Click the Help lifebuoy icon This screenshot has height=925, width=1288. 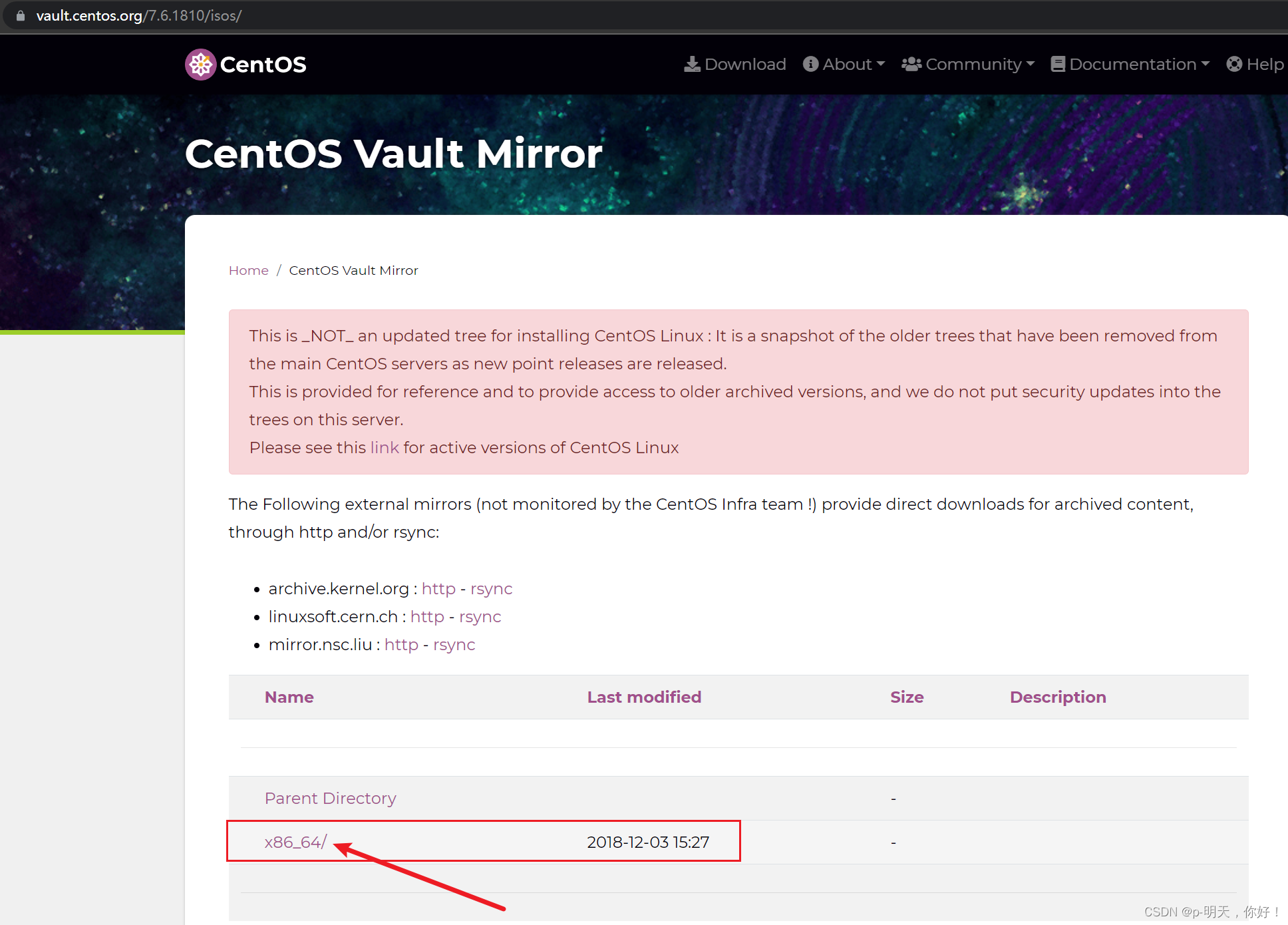tap(1234, 64)
